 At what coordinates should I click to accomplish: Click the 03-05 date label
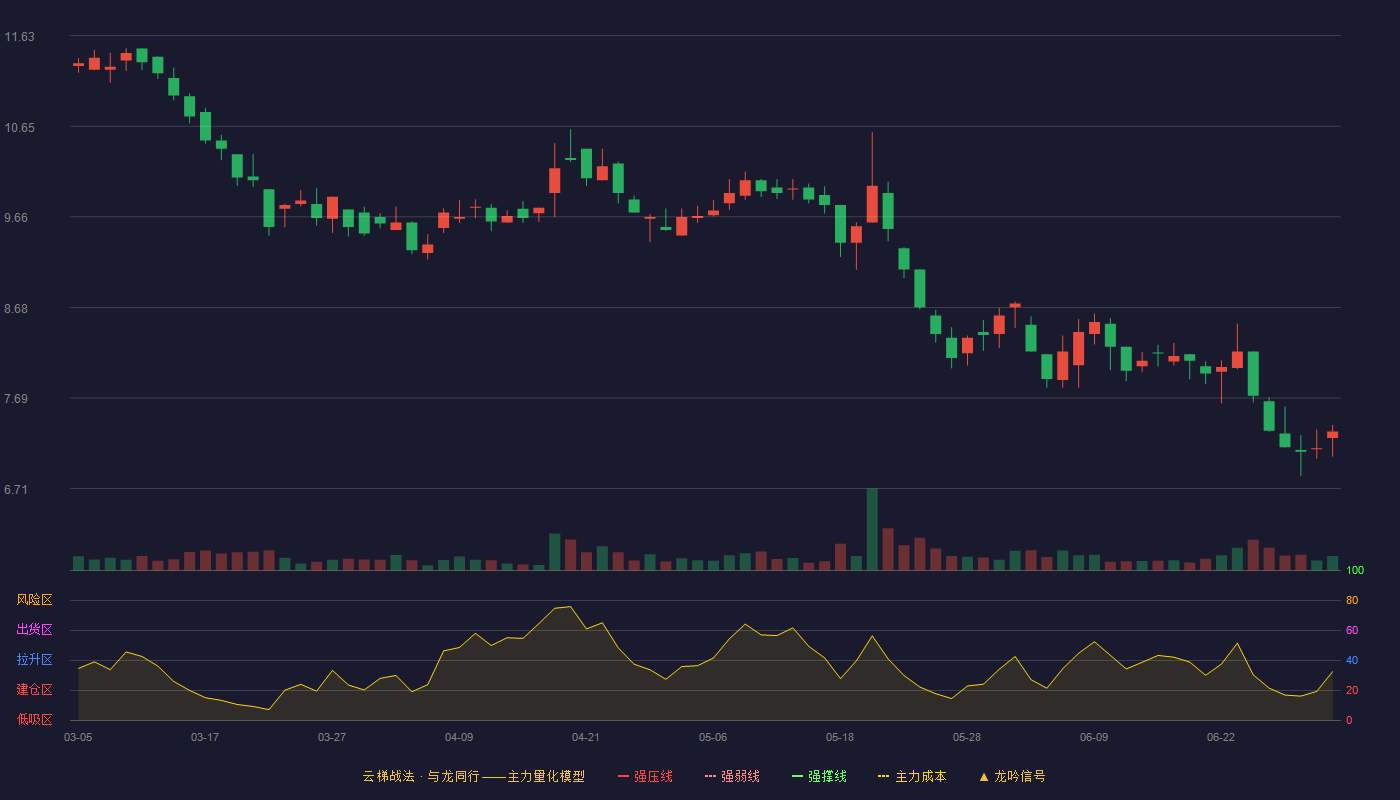pos(78,737)
